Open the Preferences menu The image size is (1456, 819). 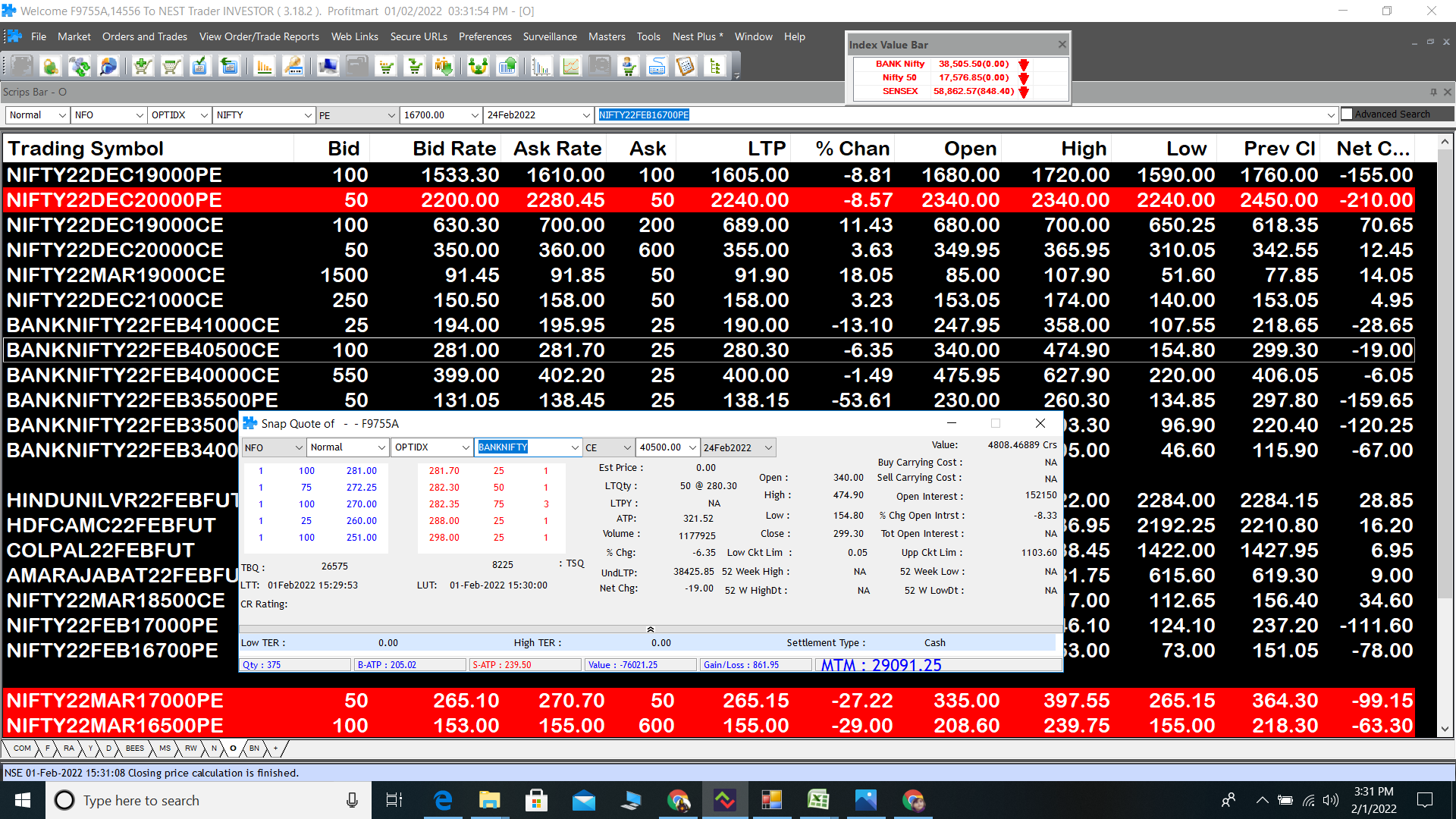click(485, 36)
